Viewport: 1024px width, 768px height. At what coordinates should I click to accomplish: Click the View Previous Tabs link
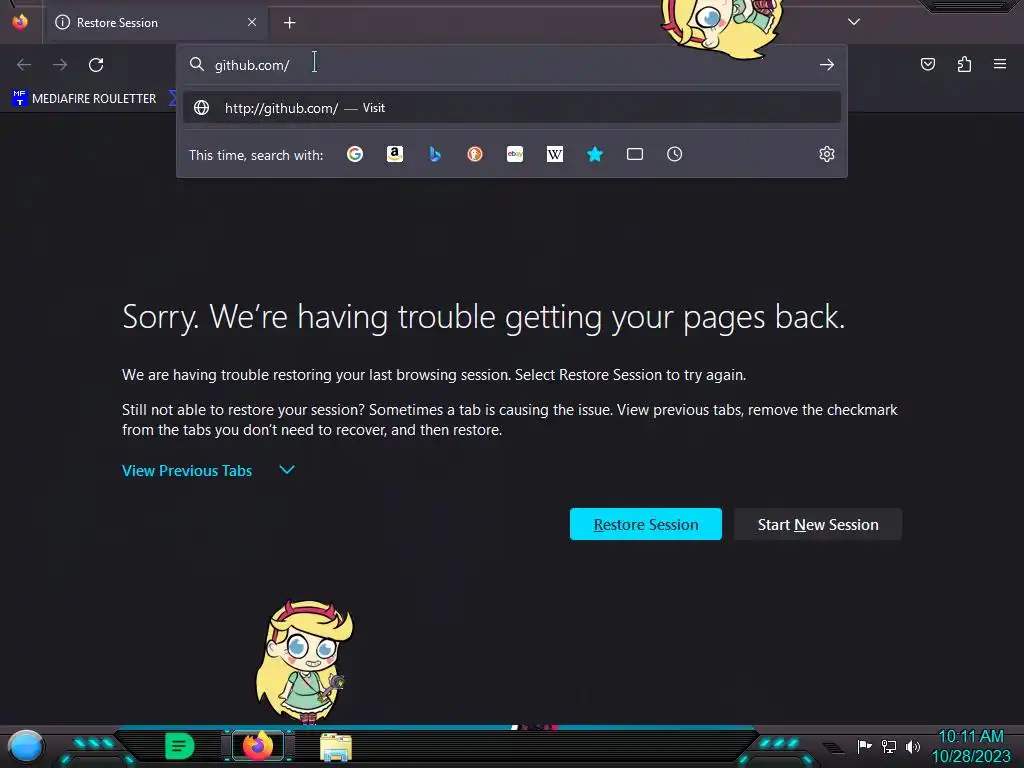pyautogui.click(x=187, y=470)
